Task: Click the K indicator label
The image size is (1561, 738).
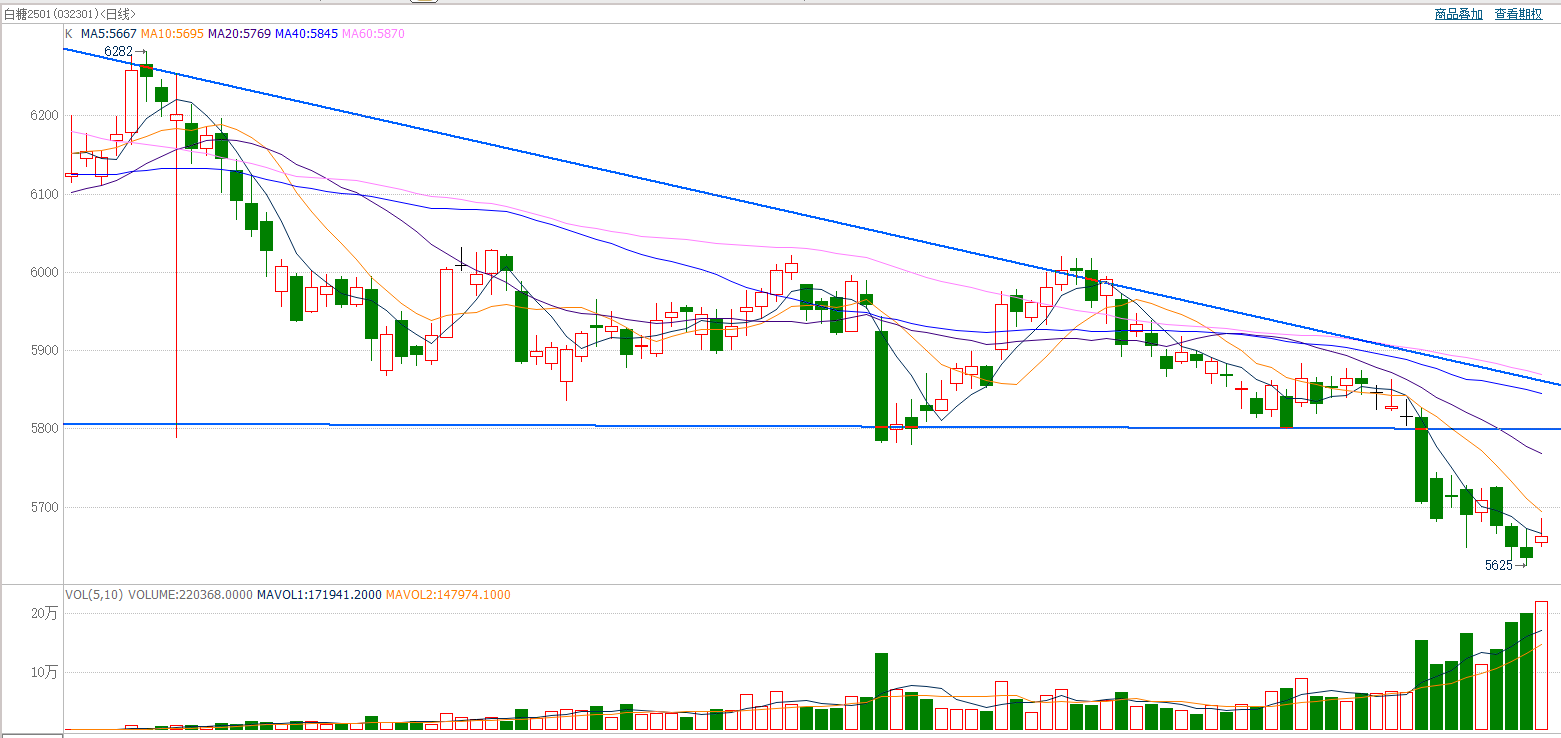Action: point(68,33)
